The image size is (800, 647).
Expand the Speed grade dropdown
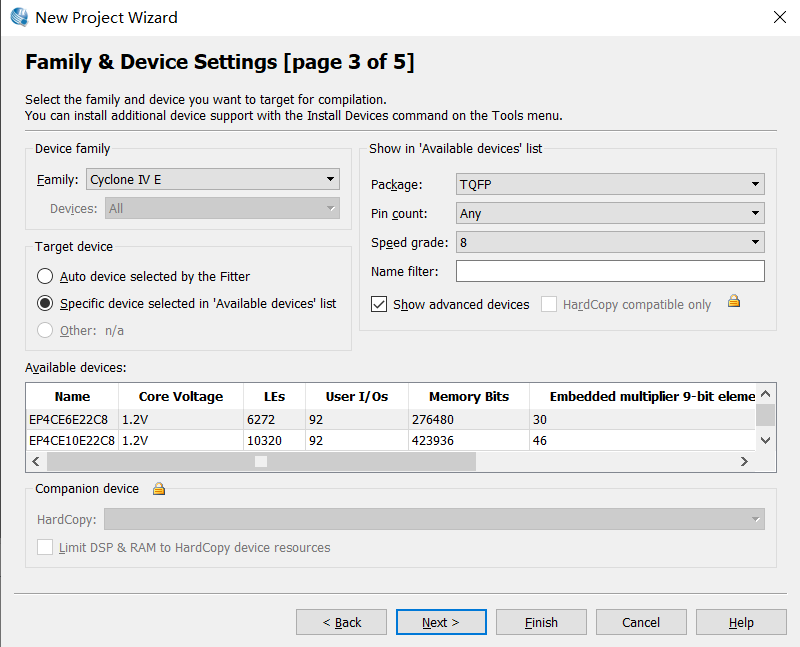coord(609,242)
